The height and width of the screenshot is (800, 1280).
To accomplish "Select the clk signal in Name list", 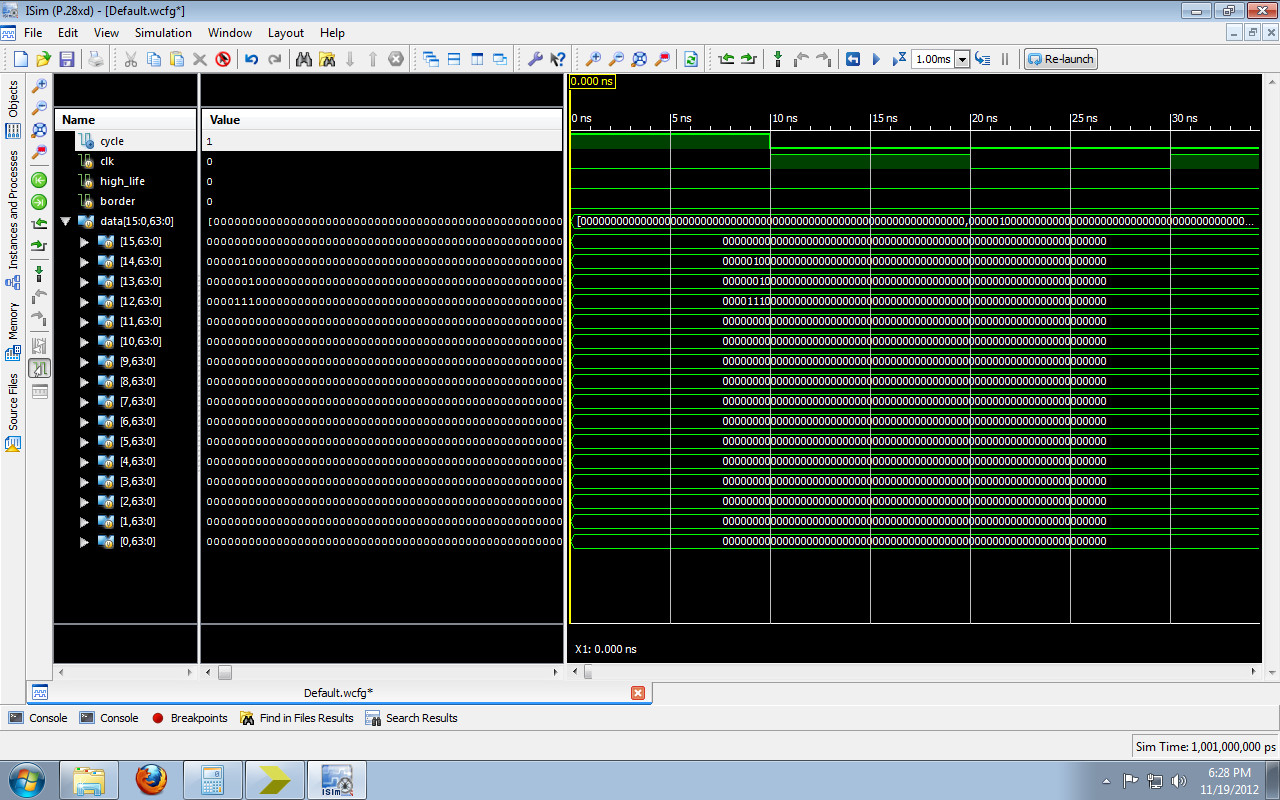I will (107, 161).
